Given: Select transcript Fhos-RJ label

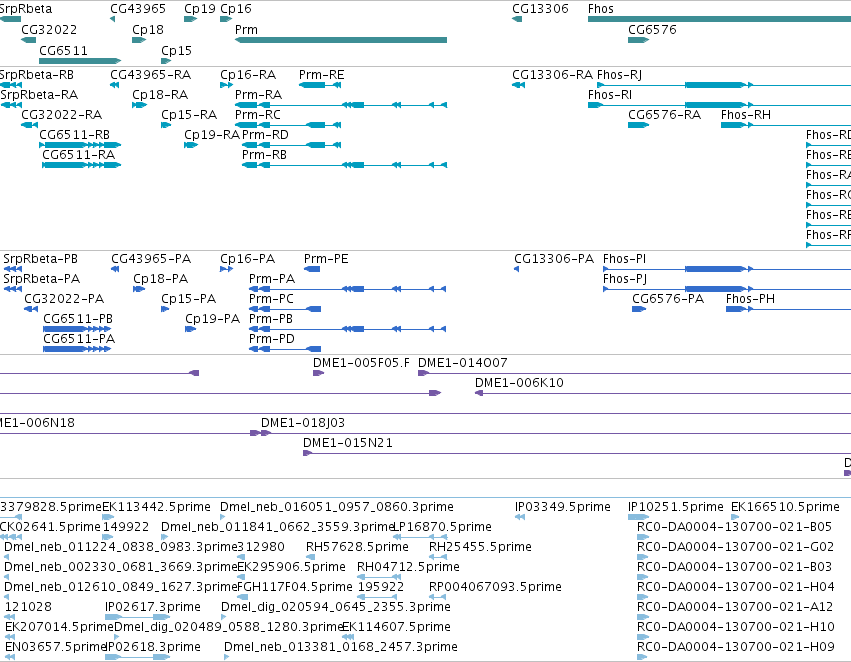Looking at the screenshot, I should [x=619, y=75].
